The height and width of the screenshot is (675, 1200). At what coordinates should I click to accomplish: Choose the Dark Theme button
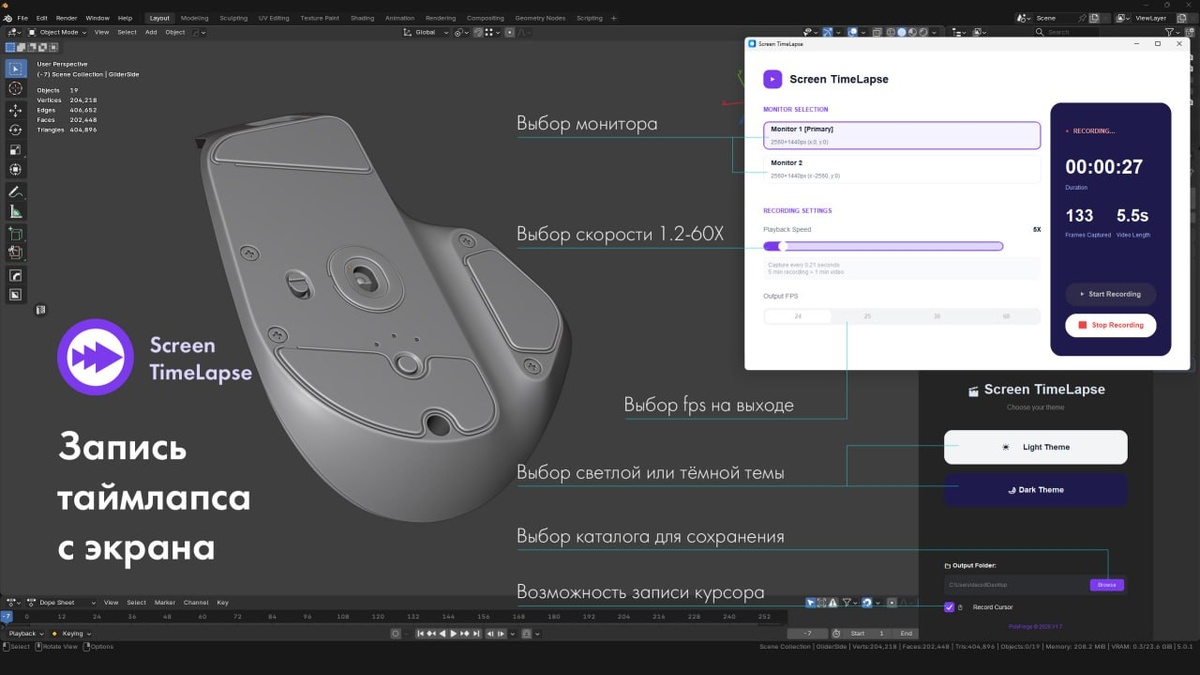pos(1036,490)
